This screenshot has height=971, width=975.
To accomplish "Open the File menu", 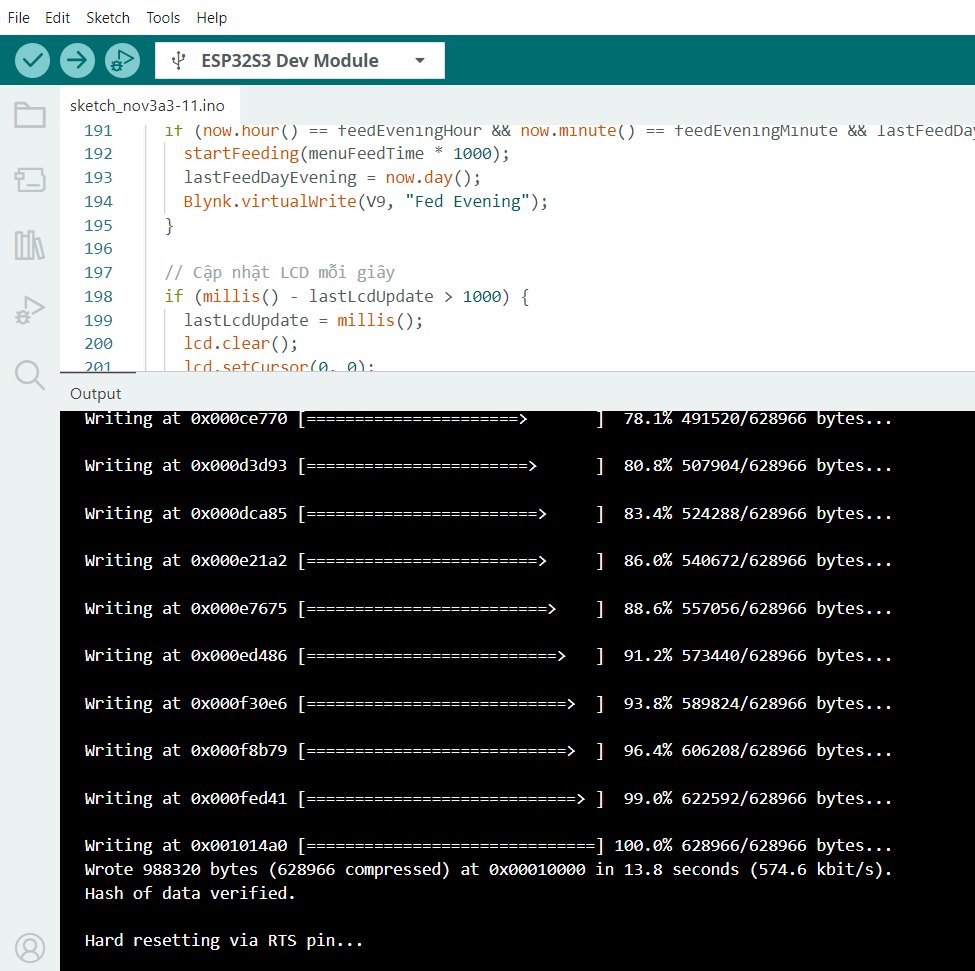I will [19, 17].
